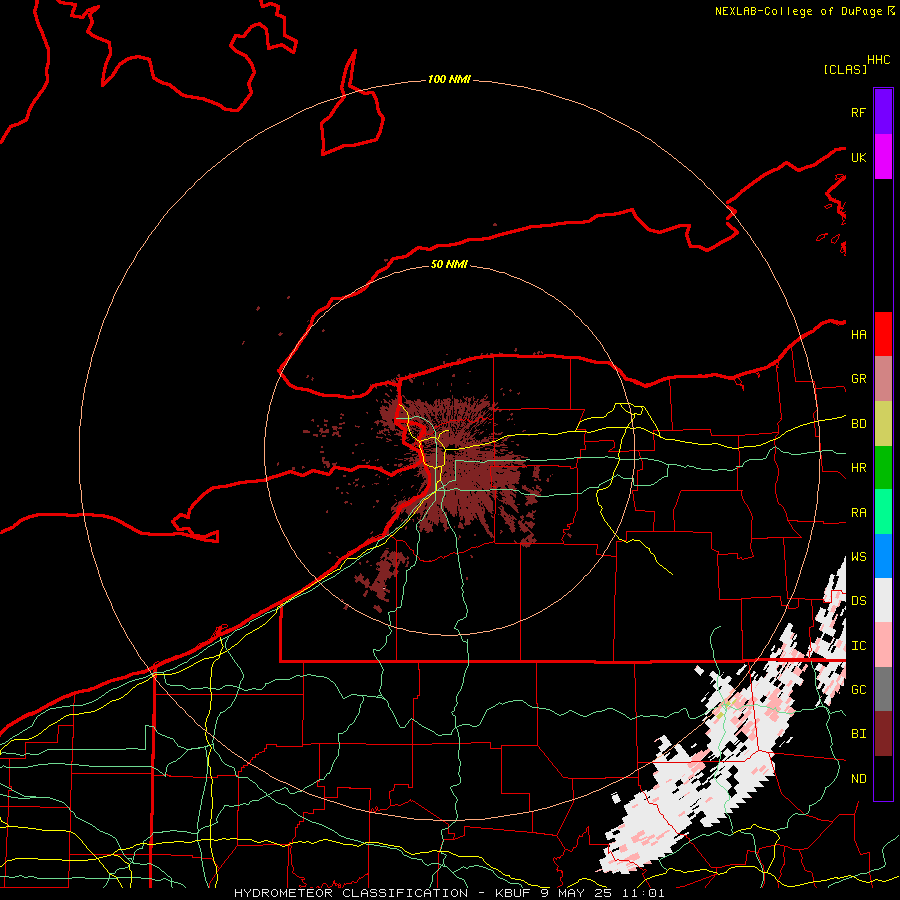Click the HA red legend swatch

coord(883,334)
